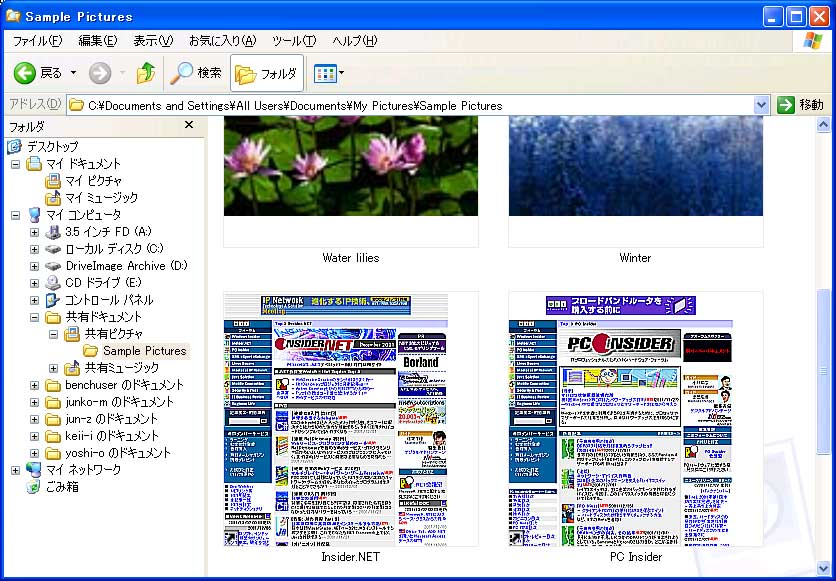Select the ごみ箱 recycle bin icon
Screen dimensions: 836x581
[34, 487]
